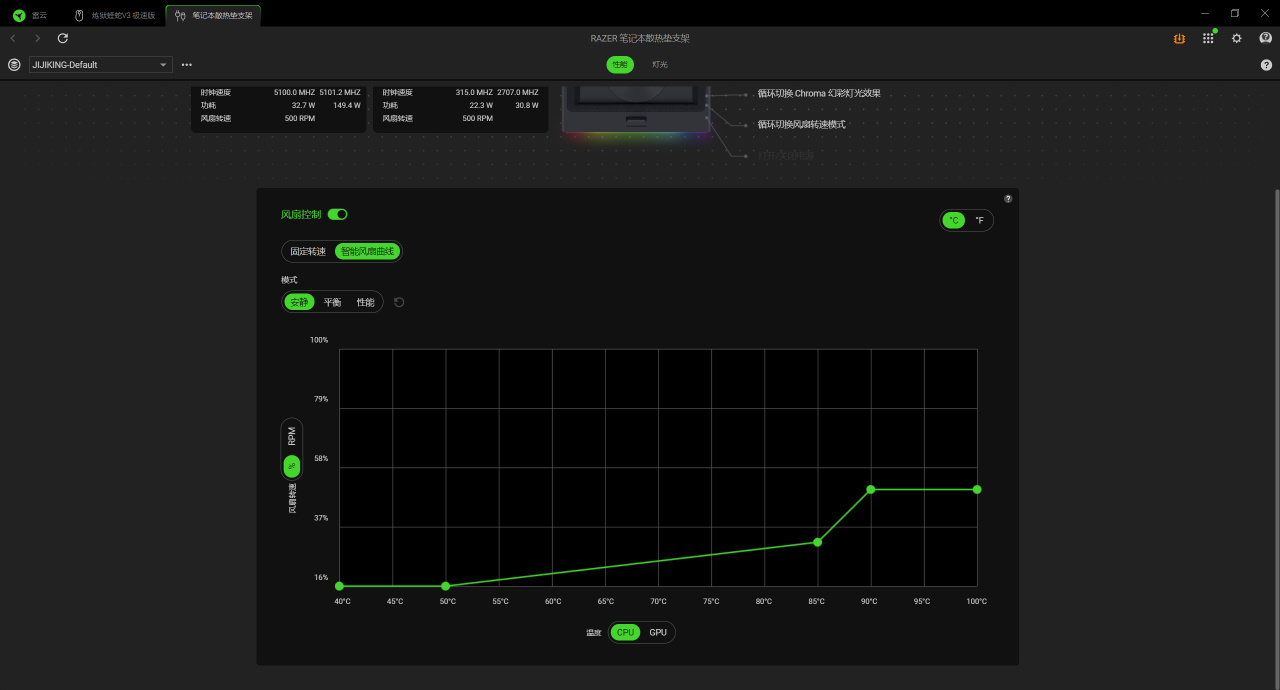
Task: Switch to the 雷云 tab
Action: point(30,15)
